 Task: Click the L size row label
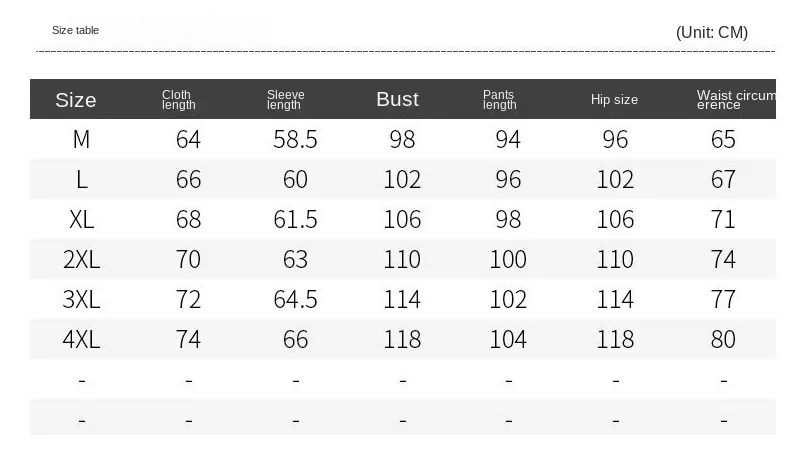(x=82, y=179)
